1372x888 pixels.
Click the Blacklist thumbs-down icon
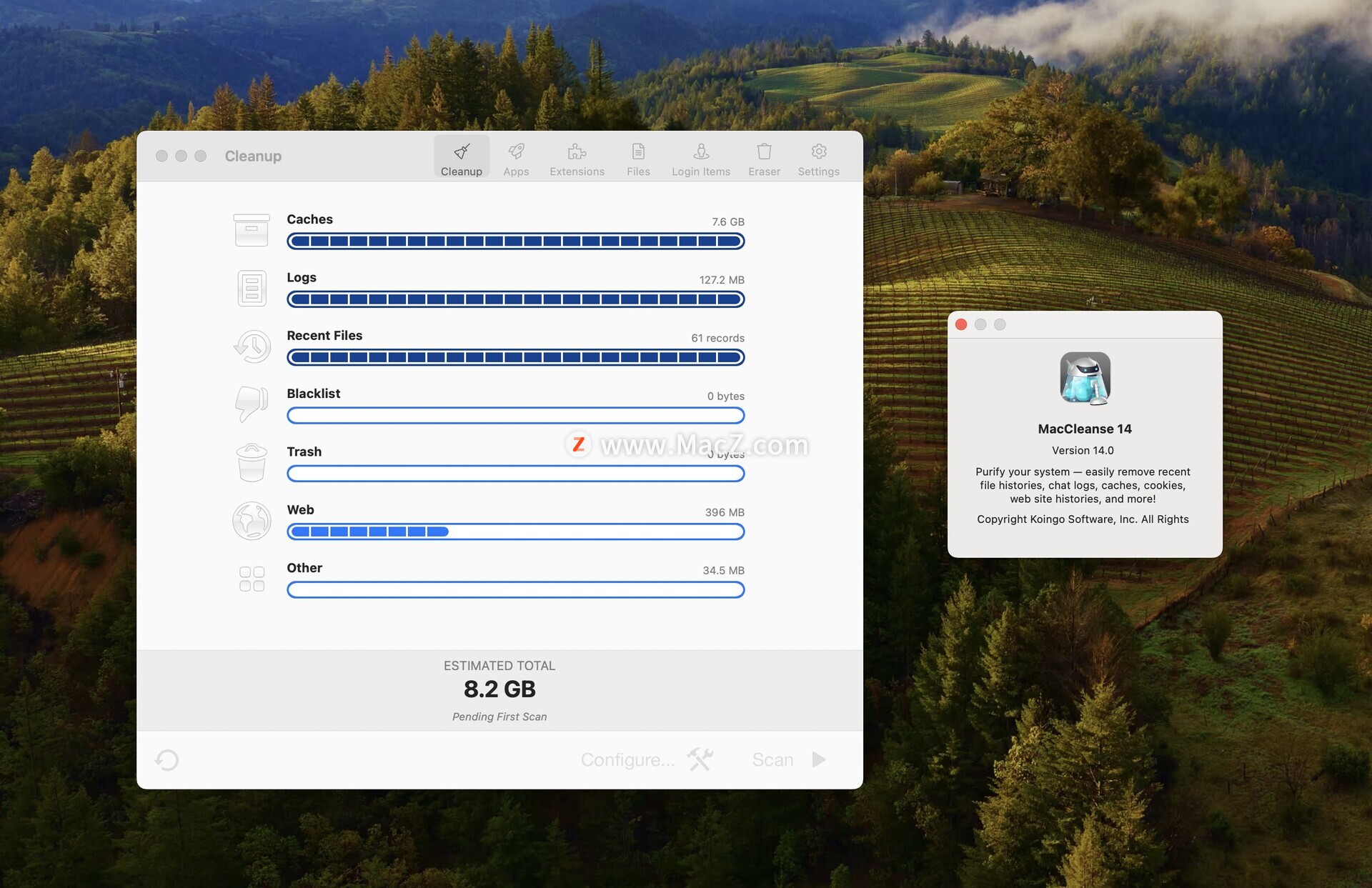click(x=252, y=404)
